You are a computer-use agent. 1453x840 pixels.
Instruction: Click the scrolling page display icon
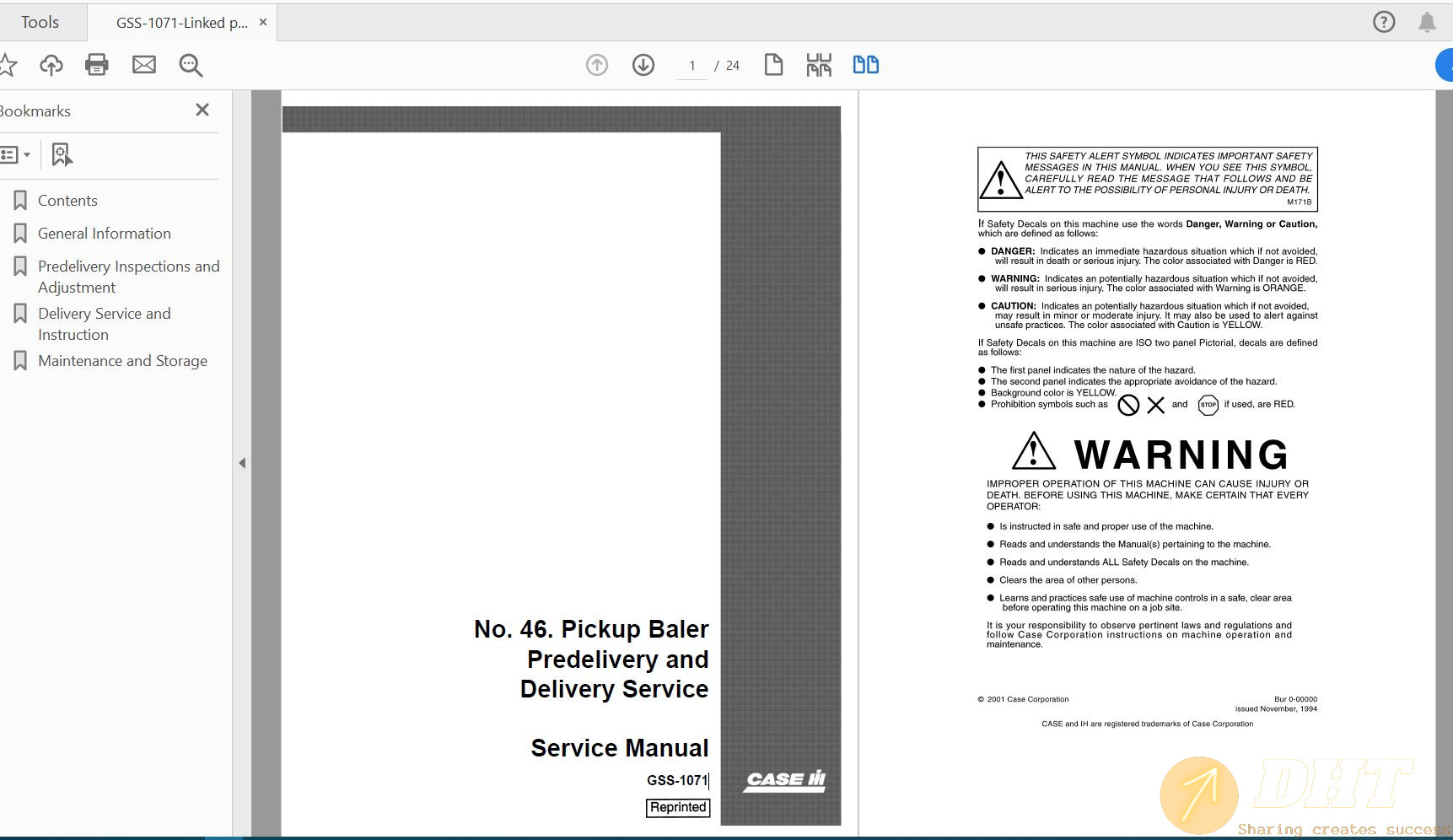coord(819,65)
